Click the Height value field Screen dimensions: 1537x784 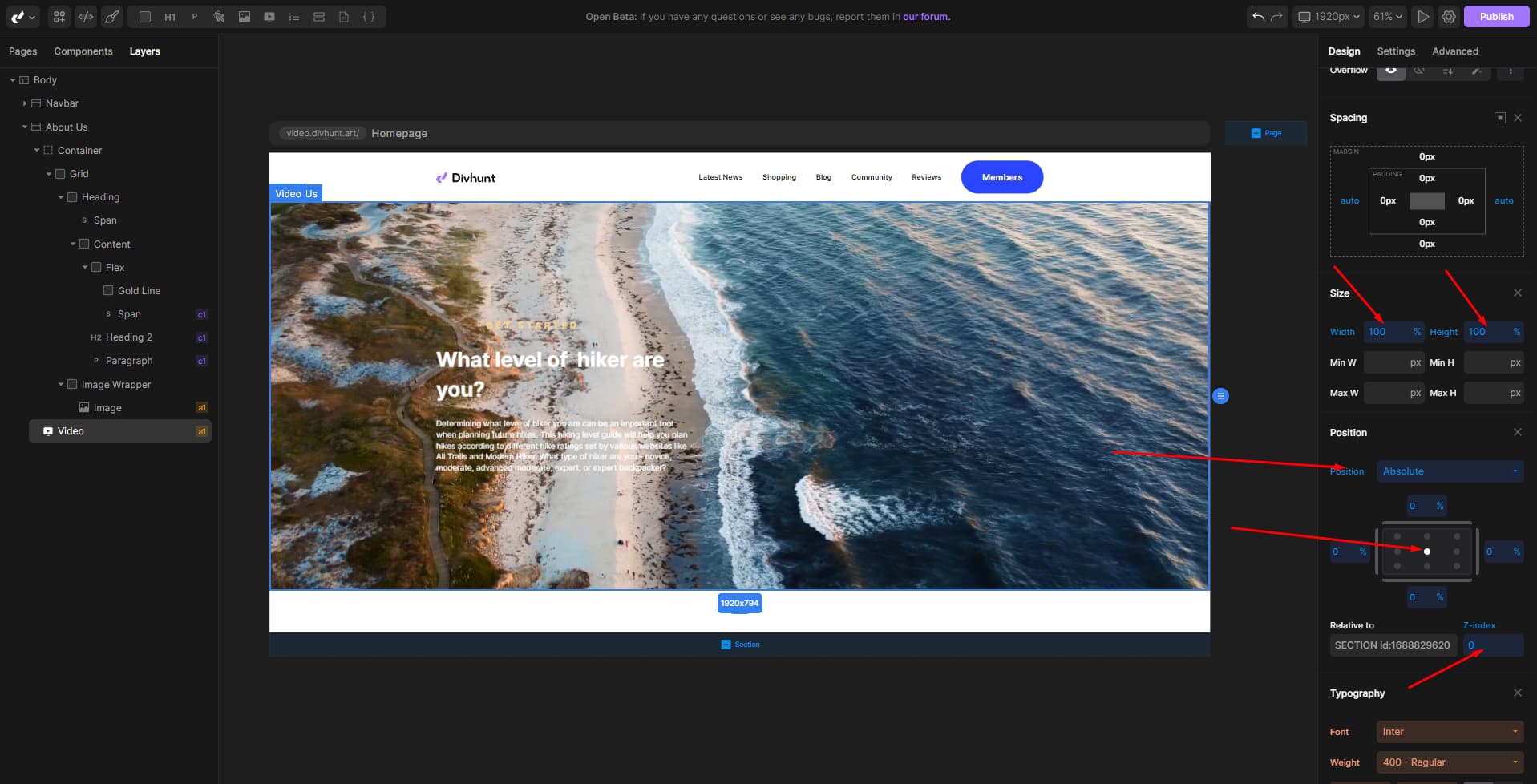[1494, 332]
